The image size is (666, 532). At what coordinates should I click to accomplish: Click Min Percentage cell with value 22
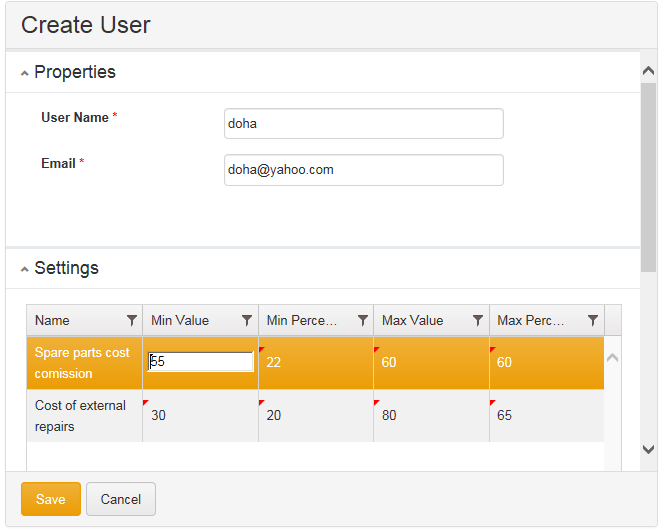(316, 363)
